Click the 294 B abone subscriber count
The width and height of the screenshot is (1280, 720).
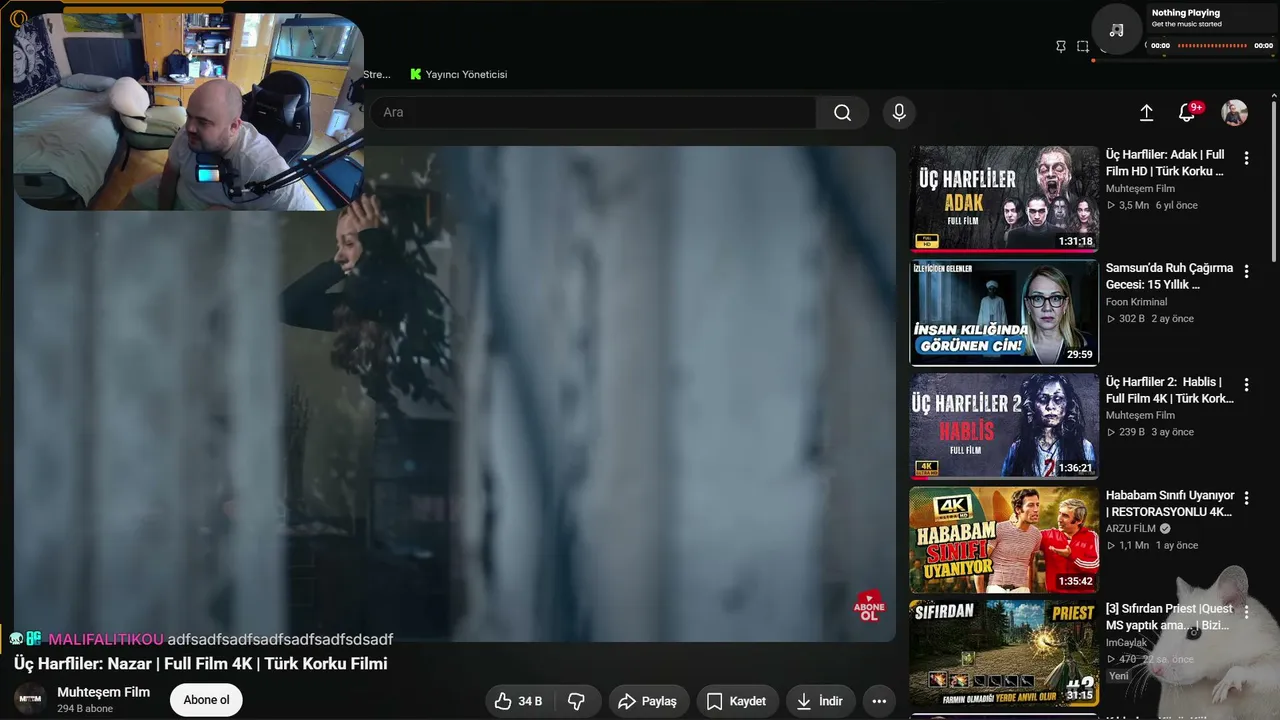click(85, 709)
